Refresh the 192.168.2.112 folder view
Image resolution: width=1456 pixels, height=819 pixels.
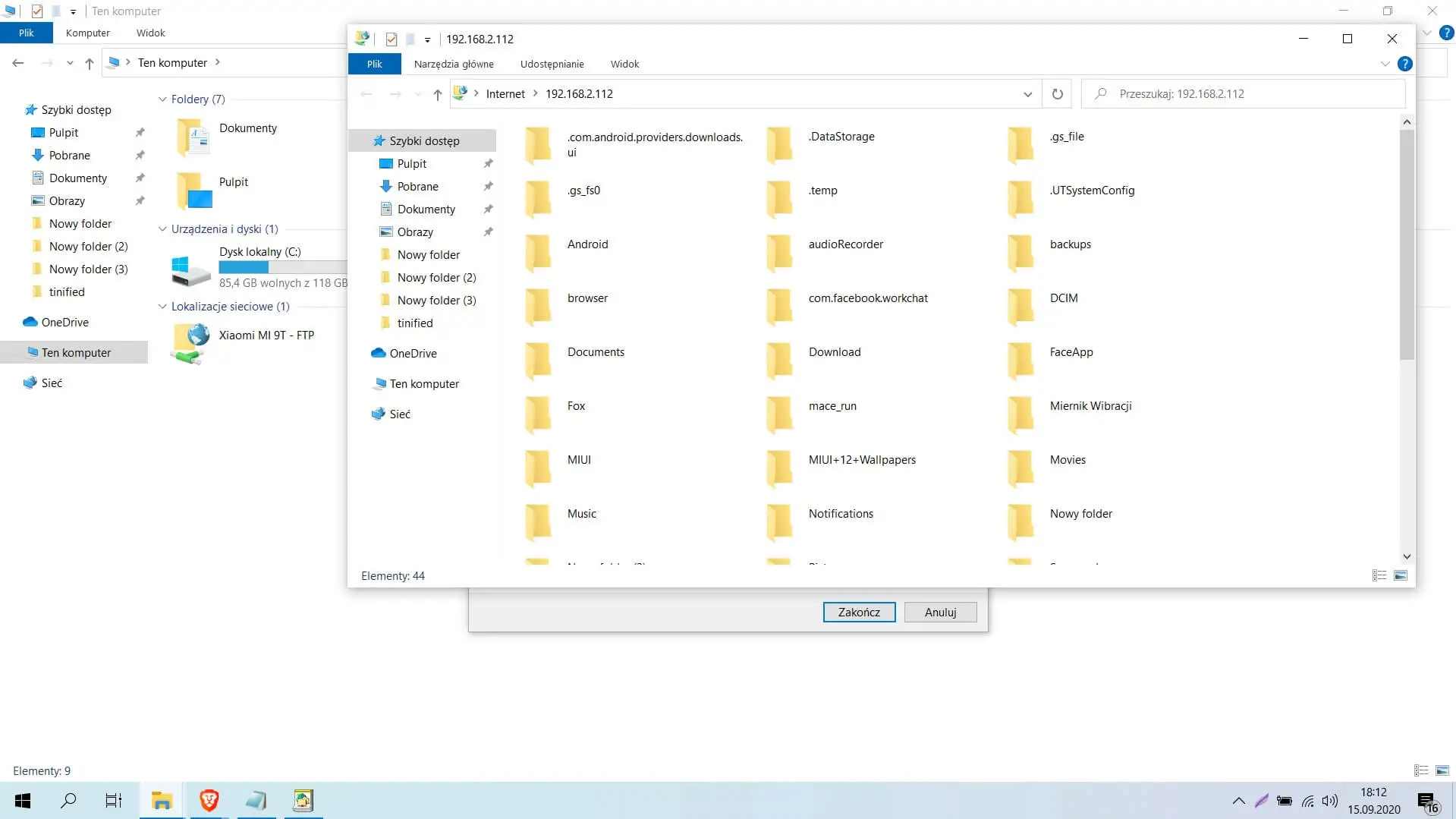[x=1058, y=93]
